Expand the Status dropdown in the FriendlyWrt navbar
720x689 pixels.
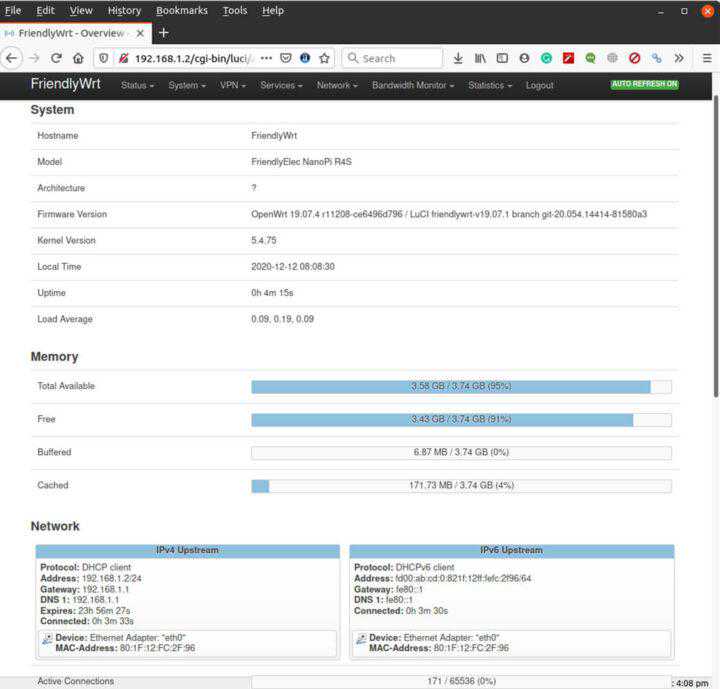137,86
